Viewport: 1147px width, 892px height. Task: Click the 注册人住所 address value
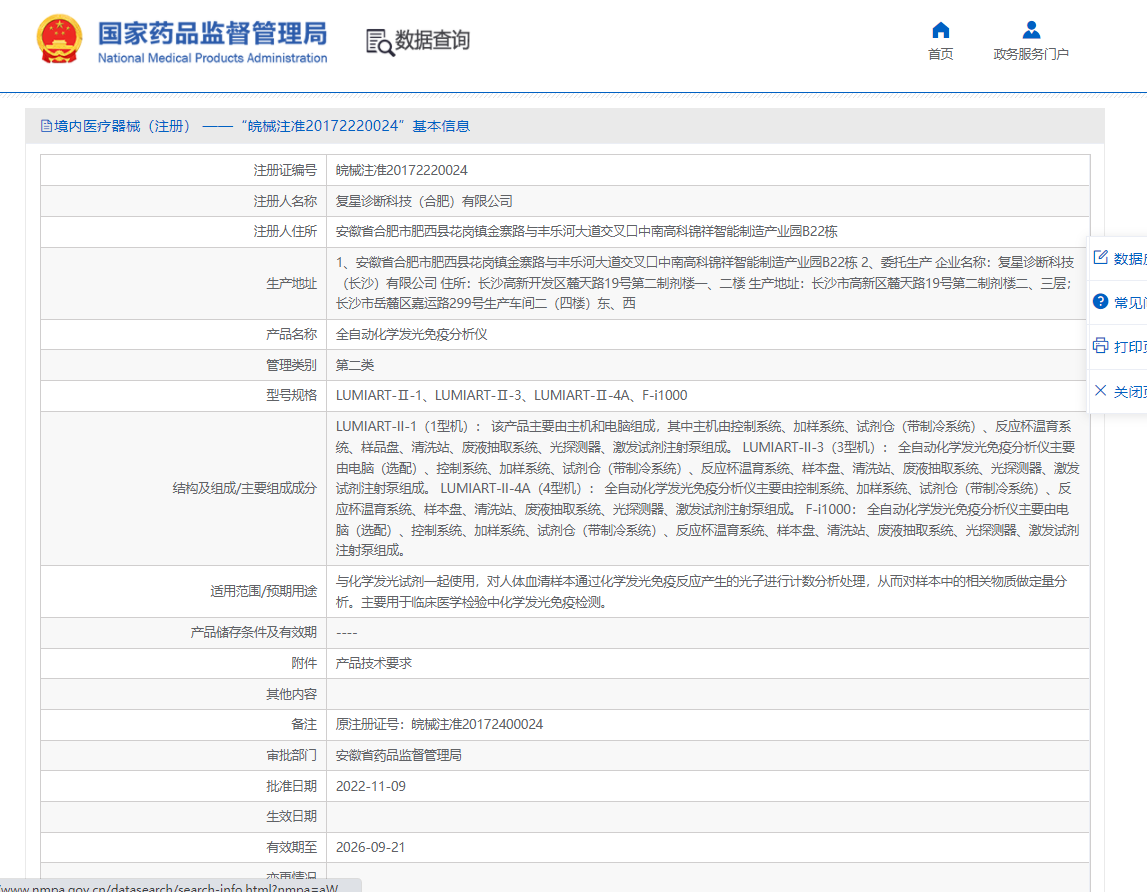point(587,231)
